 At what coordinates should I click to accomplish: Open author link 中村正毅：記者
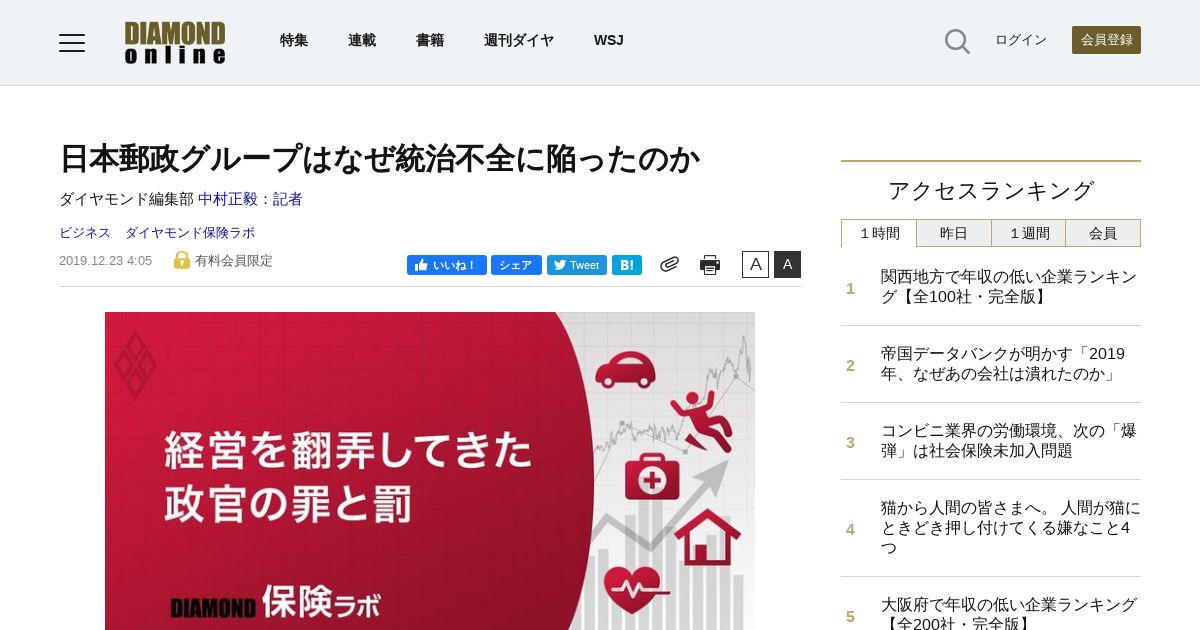(250, 199)
